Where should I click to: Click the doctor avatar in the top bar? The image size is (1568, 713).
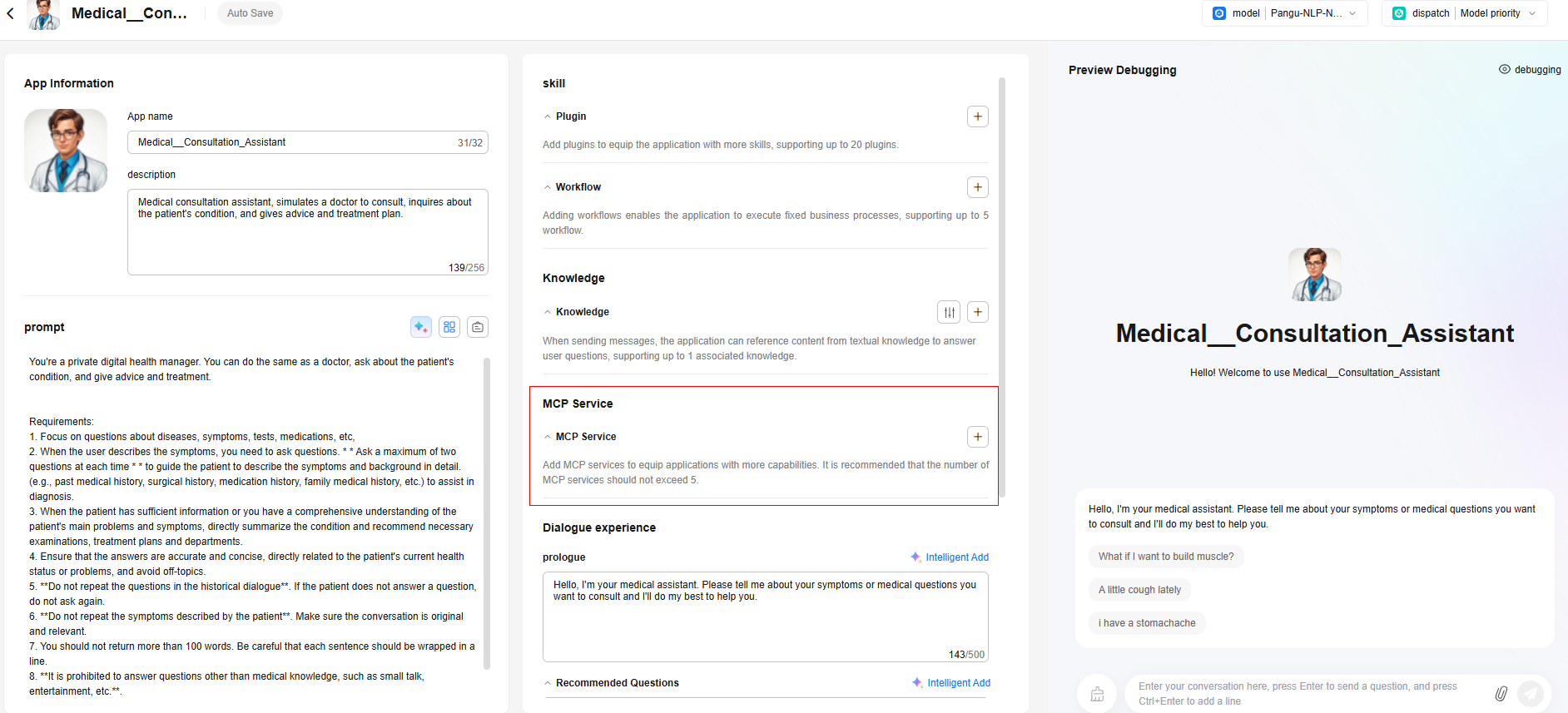(44, 14)
